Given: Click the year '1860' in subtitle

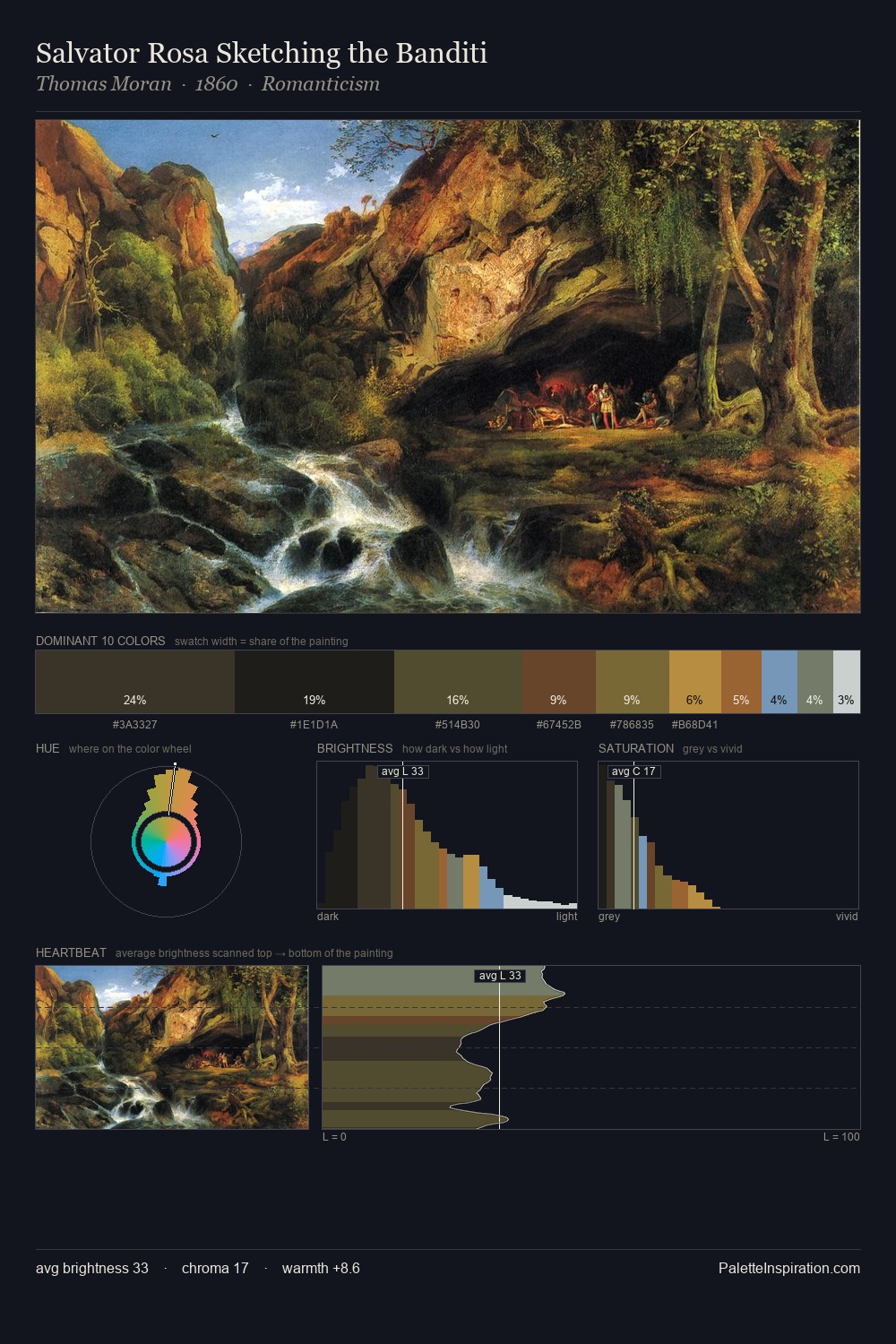Looking at the screenshot, I should pyautogui.click(x=216, y=84).
